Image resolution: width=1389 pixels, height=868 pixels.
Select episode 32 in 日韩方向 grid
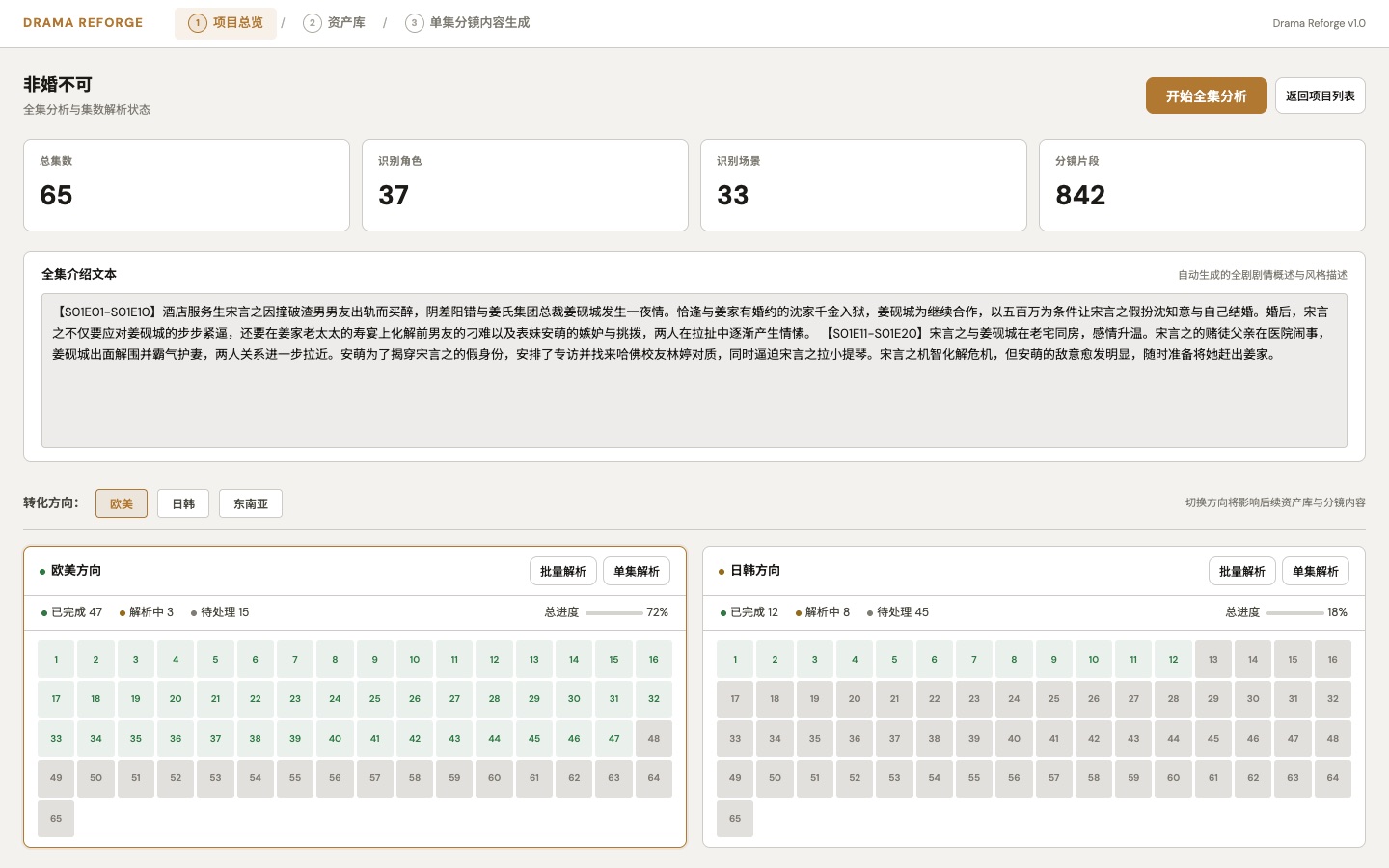[1333, 699]
